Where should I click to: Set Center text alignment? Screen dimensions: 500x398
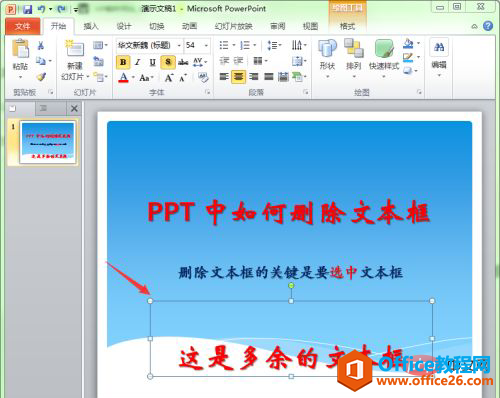click(238, 77)
